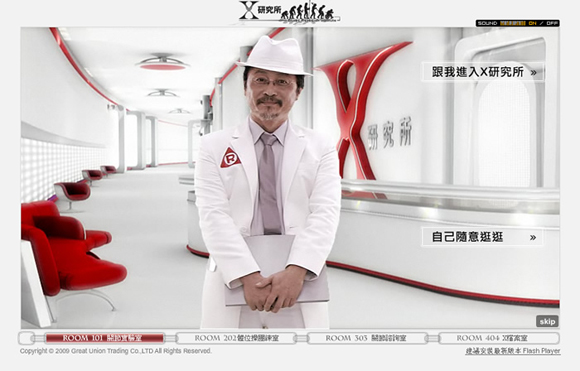Turn sound OFF
580x371 pixels.
coord(552,23)
